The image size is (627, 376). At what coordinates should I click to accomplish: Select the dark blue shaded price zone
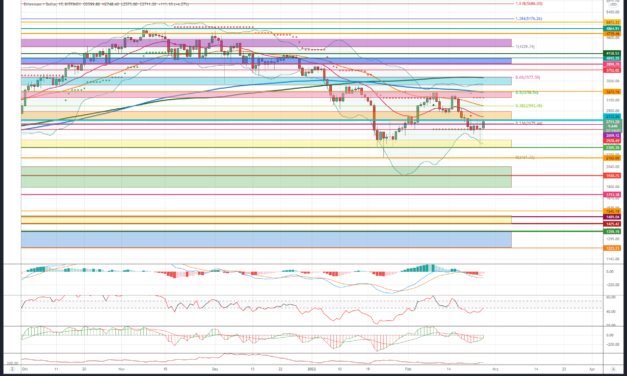pos(266,61)
